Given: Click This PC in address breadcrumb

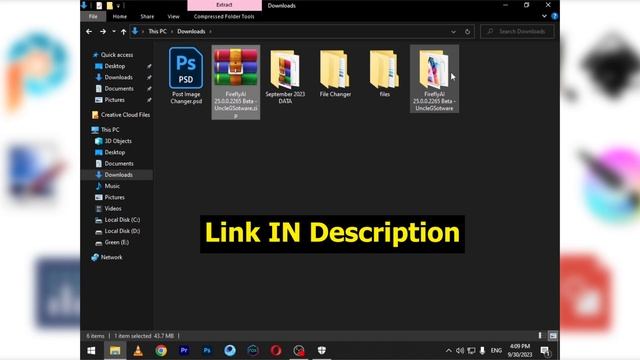Looking at the screenshot, I should pos(157,31).
